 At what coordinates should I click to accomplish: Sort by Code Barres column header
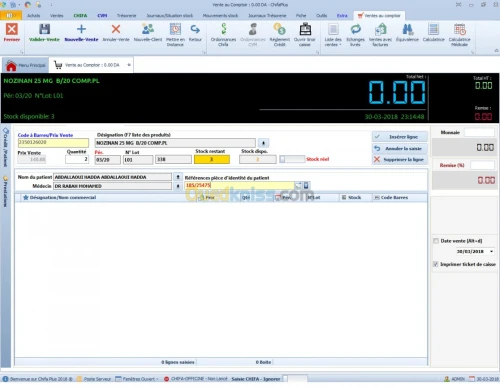(399, 198)
